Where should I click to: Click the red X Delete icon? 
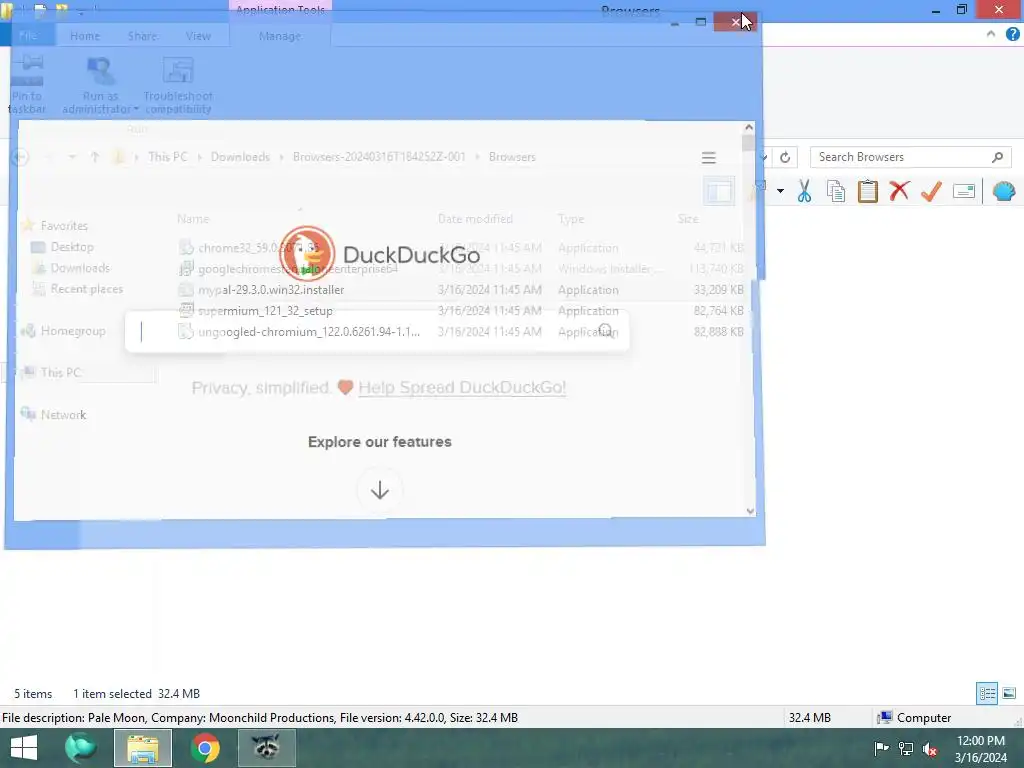click(899, 191)
